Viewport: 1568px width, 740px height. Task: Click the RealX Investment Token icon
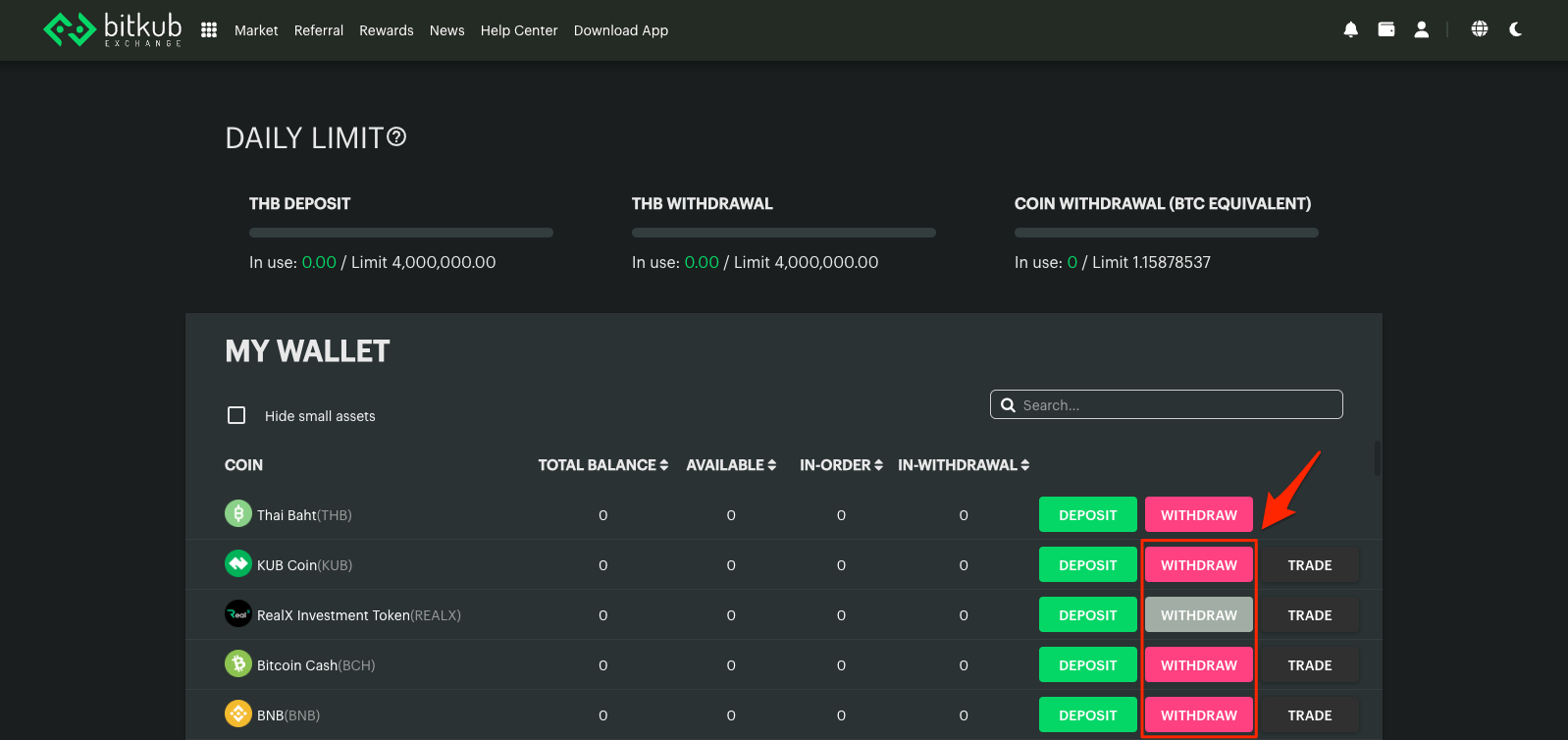pyautogui.click(x=238, y=613)
